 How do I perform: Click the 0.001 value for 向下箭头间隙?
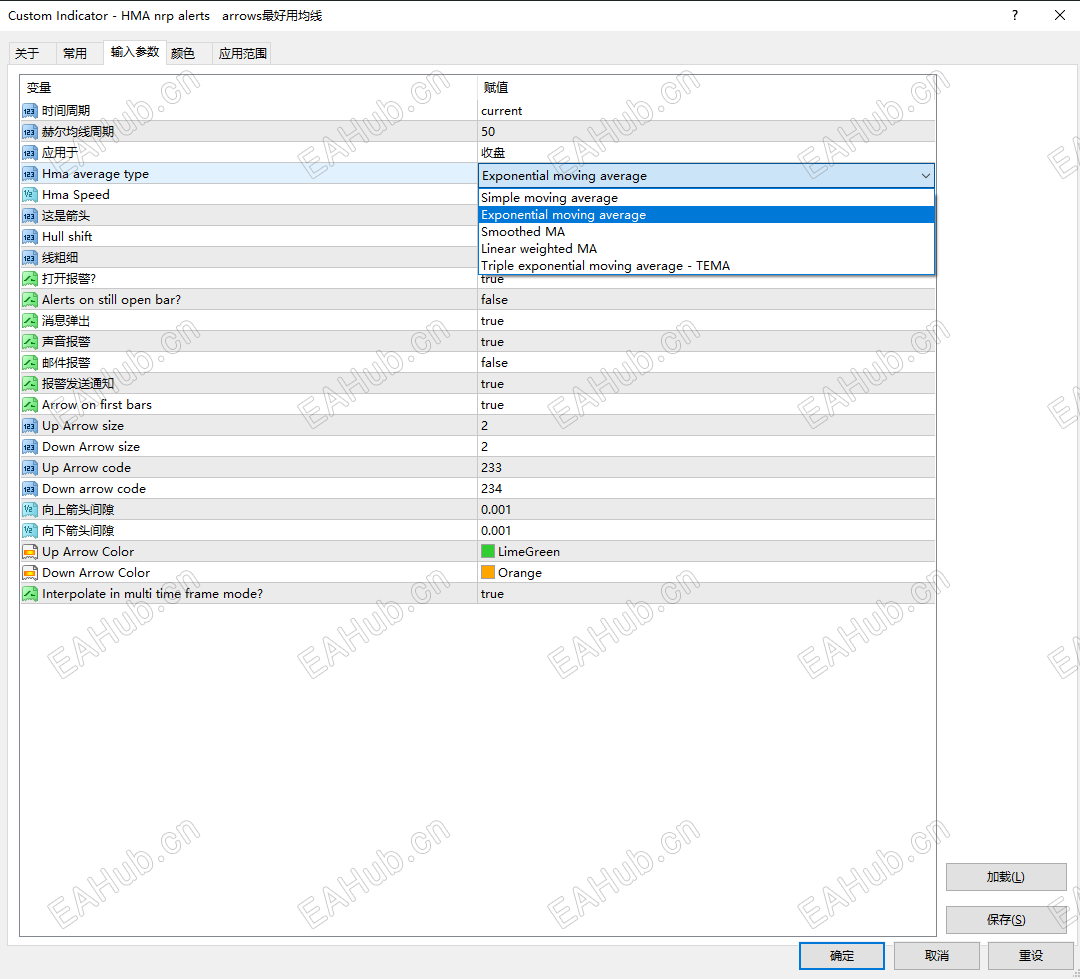496,530
